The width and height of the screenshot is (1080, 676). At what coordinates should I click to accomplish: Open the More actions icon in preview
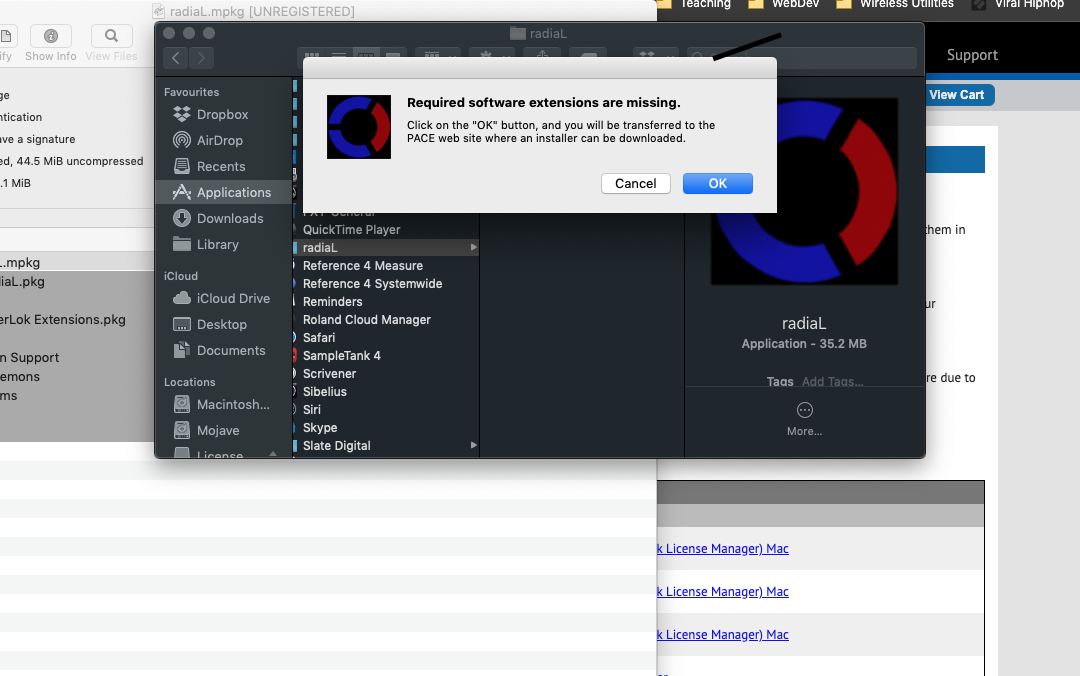[x=804, y=411]
